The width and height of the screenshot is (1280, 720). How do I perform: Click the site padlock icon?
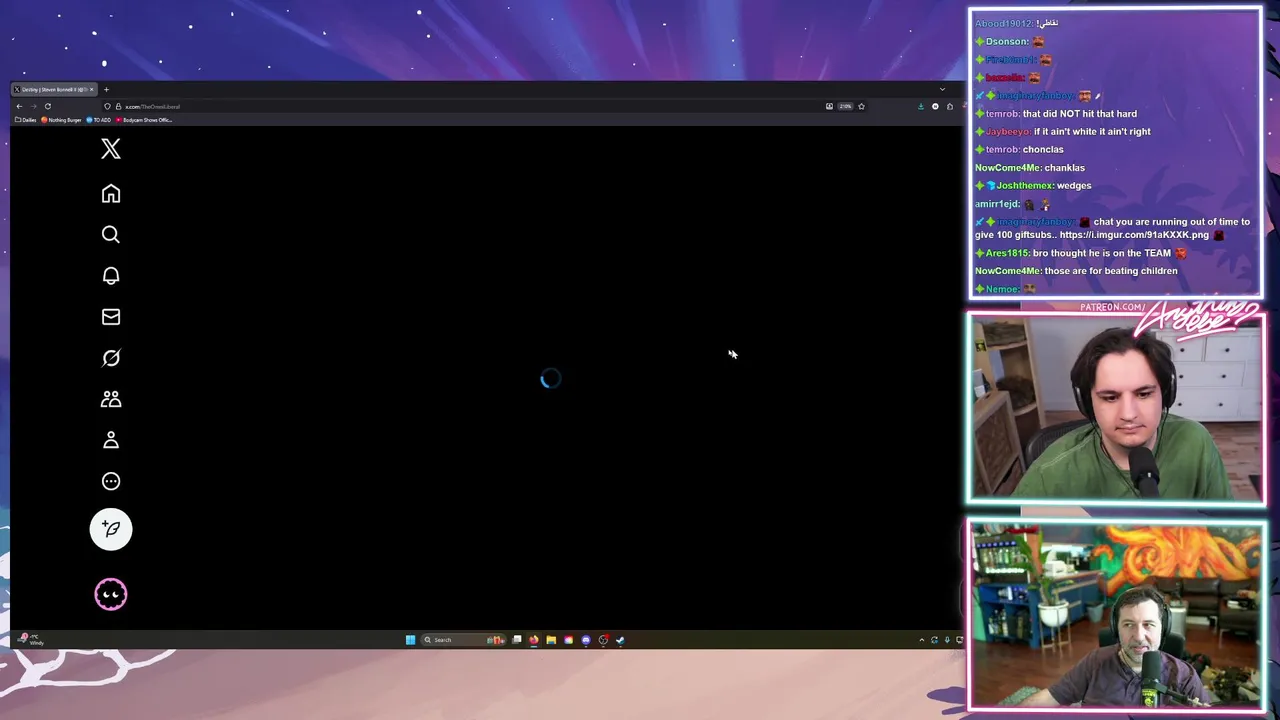118,106
